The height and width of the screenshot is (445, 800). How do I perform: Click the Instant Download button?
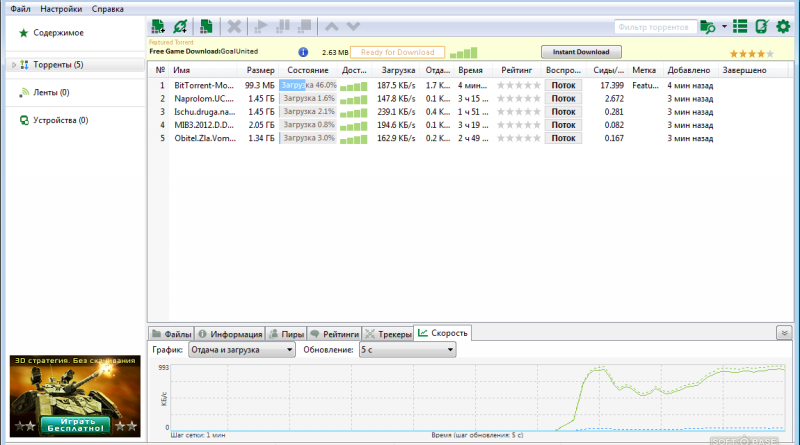pos(581,52)
